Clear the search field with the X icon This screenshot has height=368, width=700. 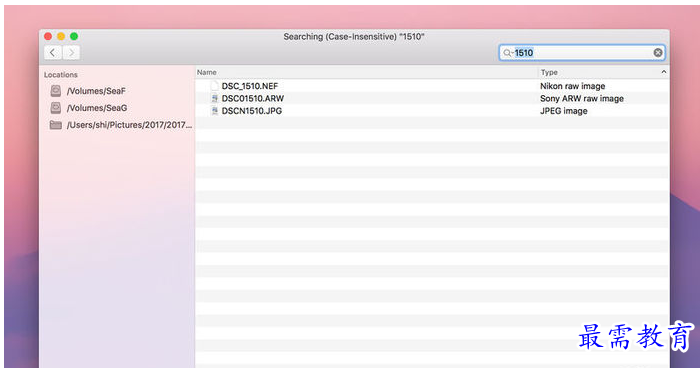pyautogui.click(x=658, y=53)
